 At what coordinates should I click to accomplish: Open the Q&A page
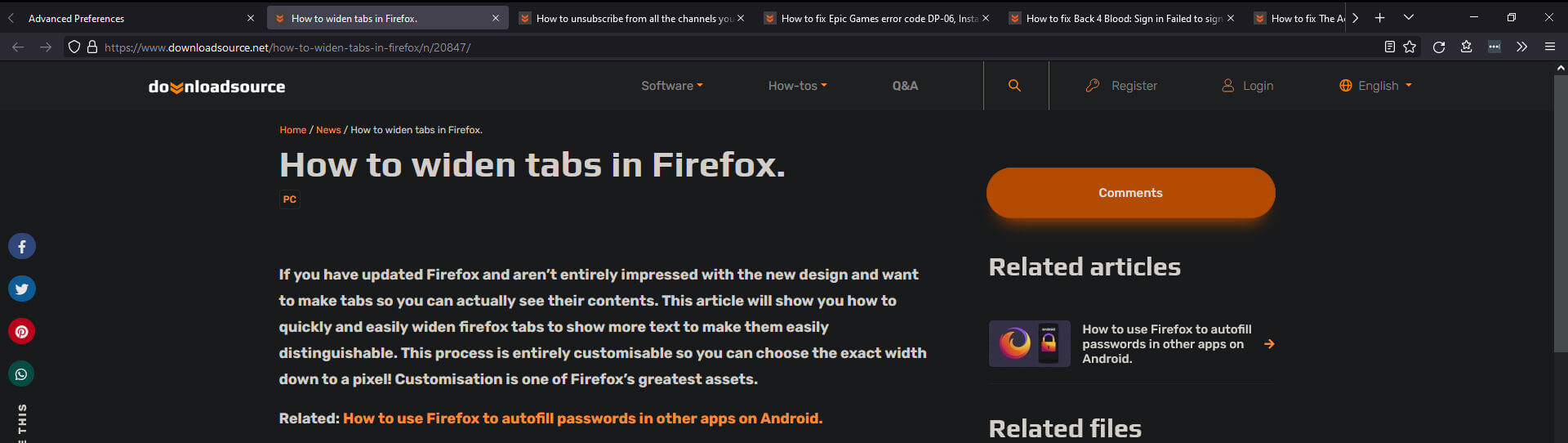(x=905, y=86)
